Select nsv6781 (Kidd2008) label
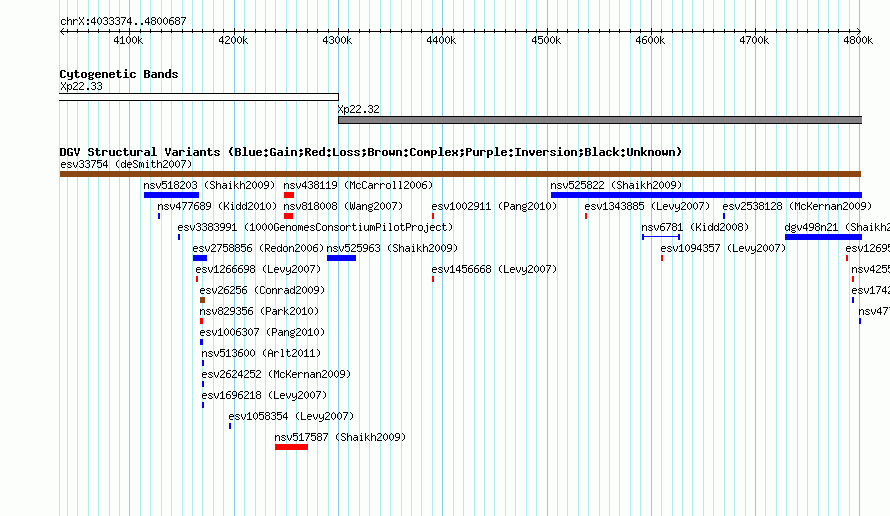Viewport: 890px width, 516px height. (x=695, y=228)
